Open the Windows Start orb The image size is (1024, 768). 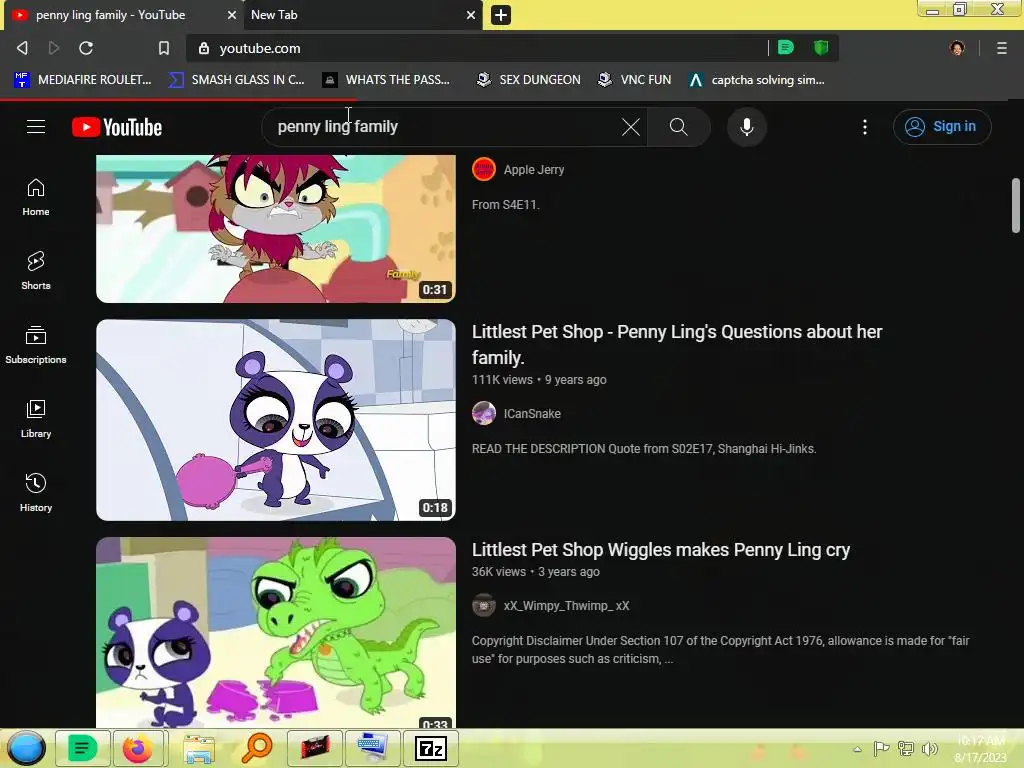(x=27, y=748)
